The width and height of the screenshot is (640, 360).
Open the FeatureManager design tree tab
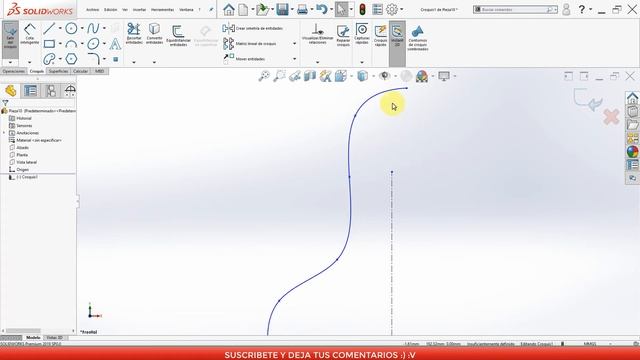pyautogui.click(x=11, y=91)
